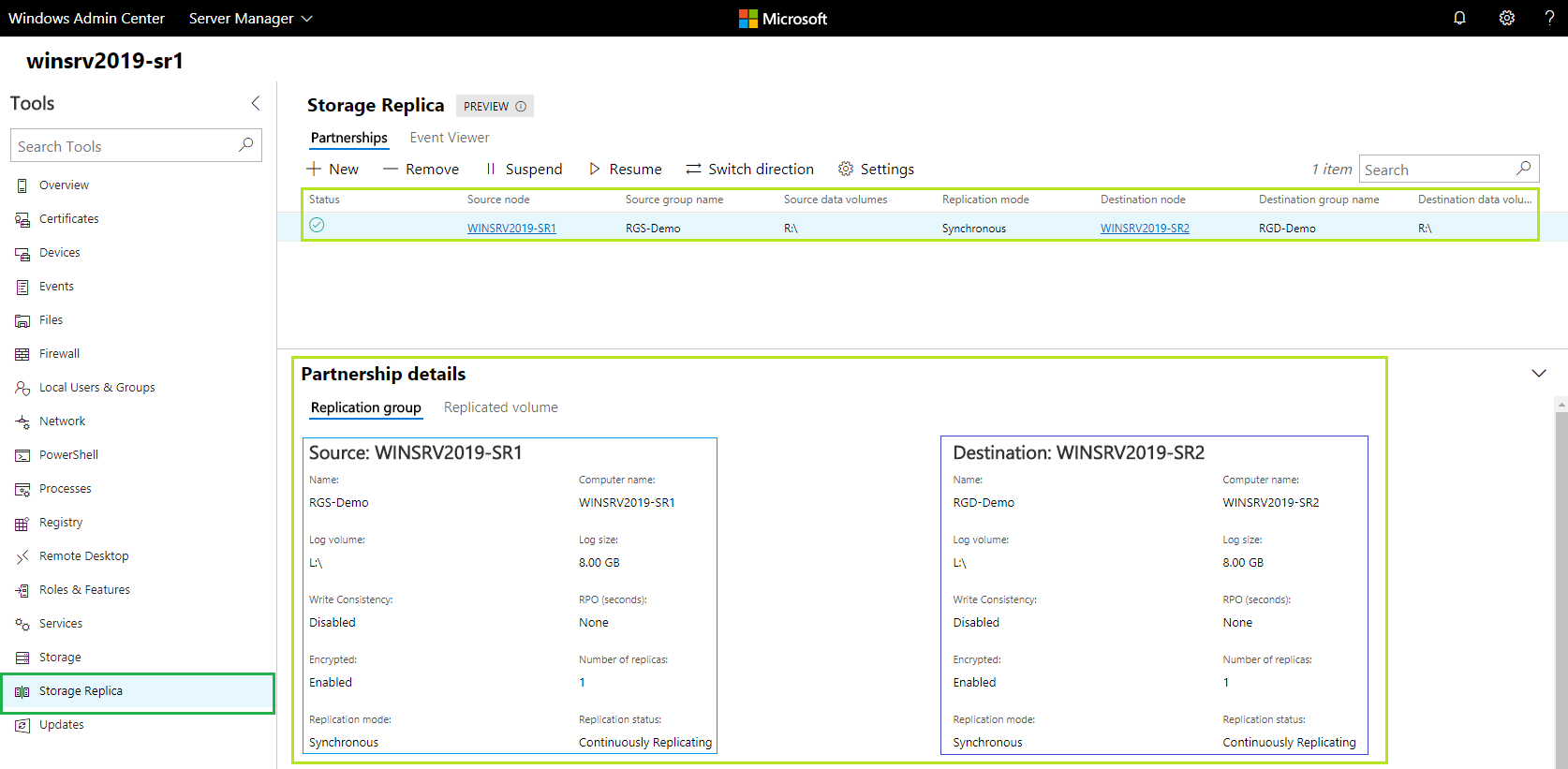The width and height of the screenshot is (1568, 769).
Task: Open the Network tool icon
Action: point(22,421)
